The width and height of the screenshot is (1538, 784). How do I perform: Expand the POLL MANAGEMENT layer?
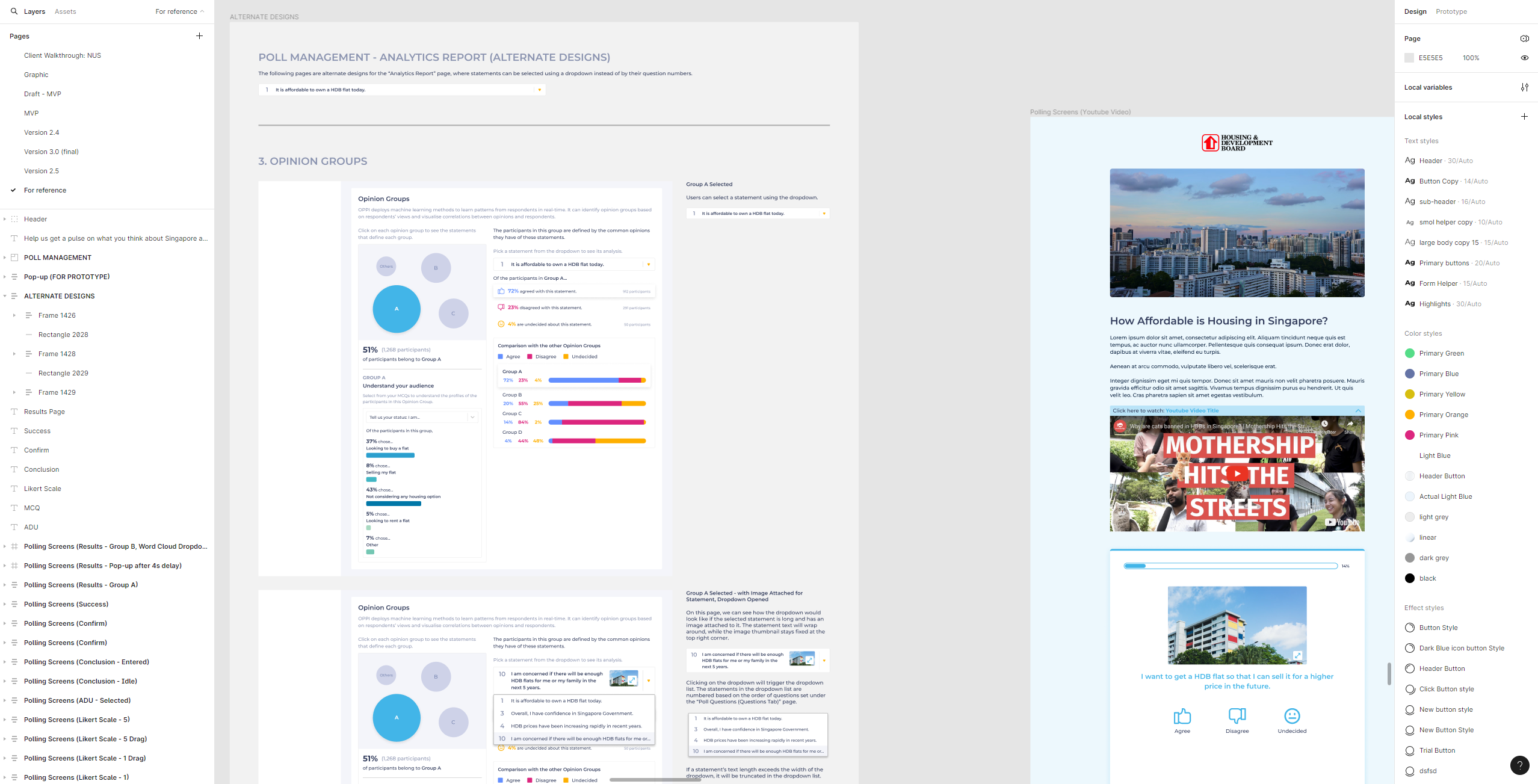click(x=5, y=258)
